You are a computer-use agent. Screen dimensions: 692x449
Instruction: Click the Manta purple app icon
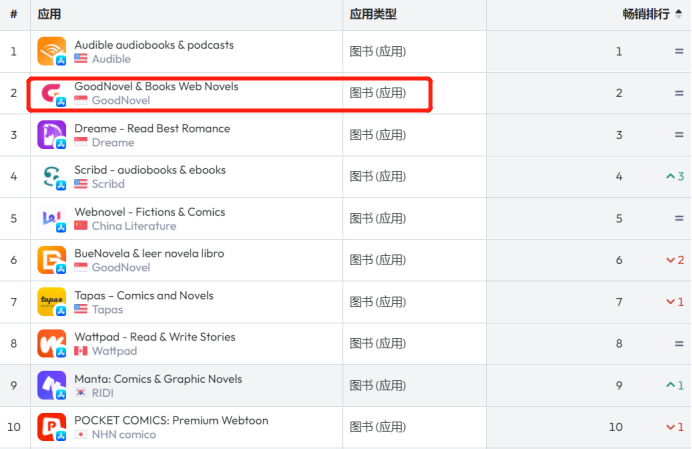coord(52,386)
